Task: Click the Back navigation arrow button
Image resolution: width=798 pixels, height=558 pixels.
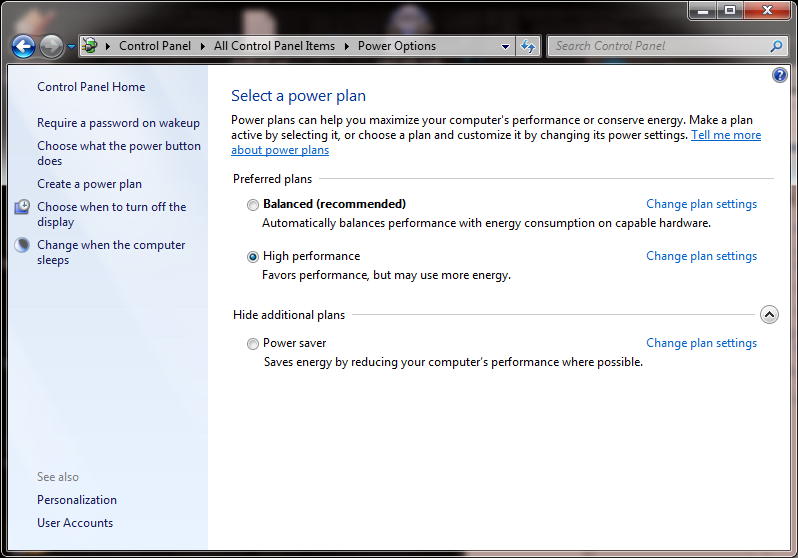Action: click(x=24, y=46)
